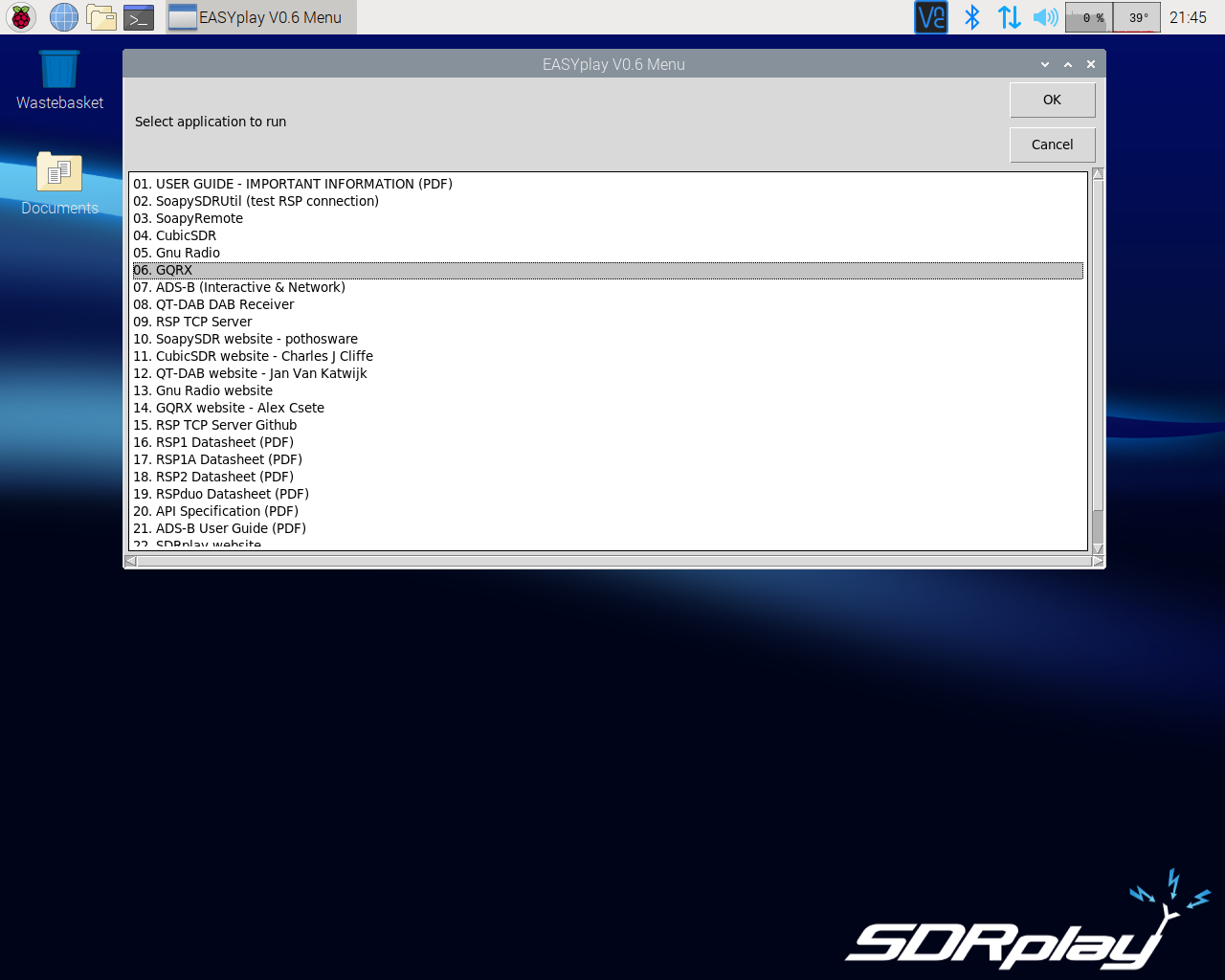Minimize the EASYplay V0.6 Menu window
The height and width of the screenshot is (980, 1225).
pos(1045,64)
